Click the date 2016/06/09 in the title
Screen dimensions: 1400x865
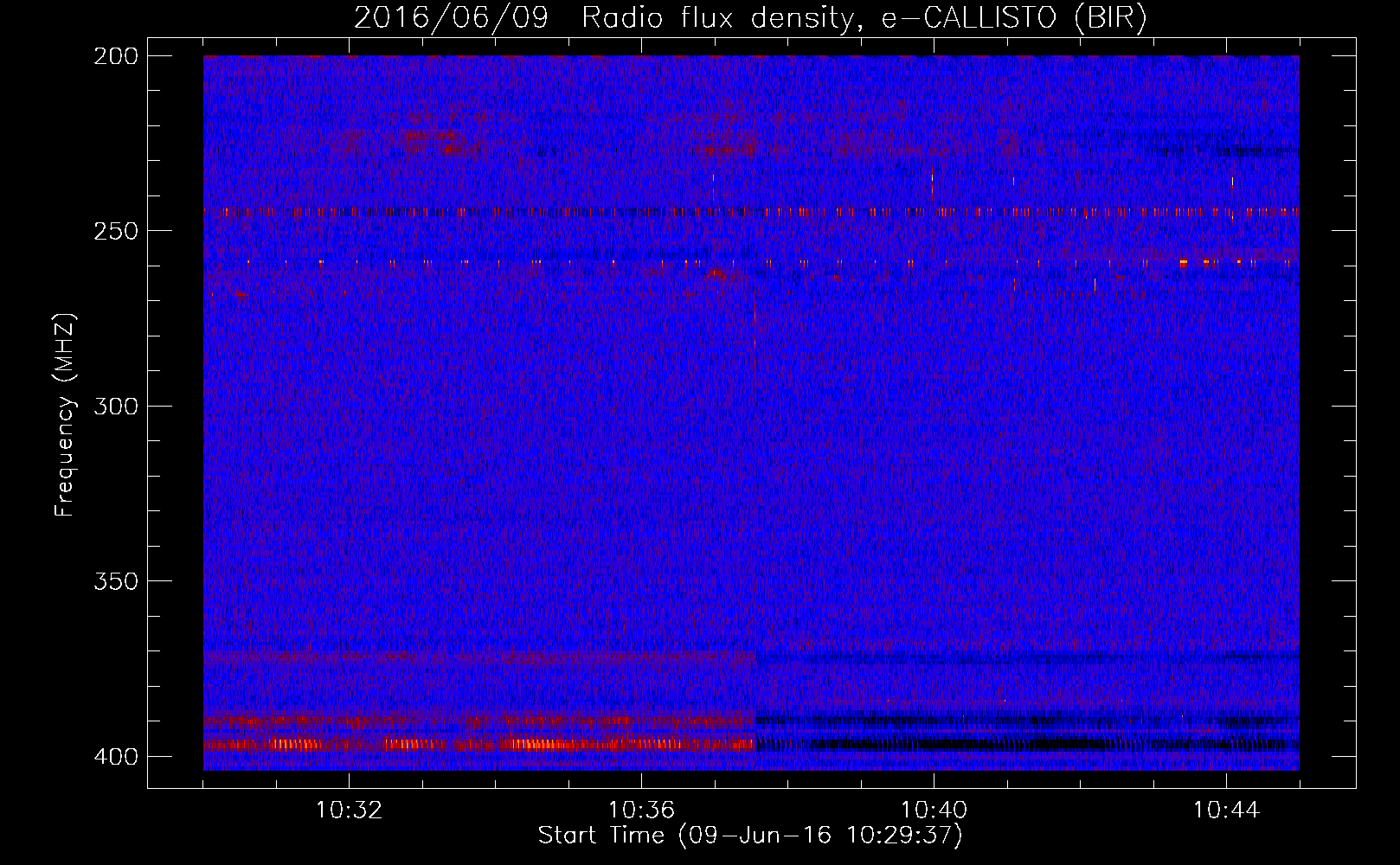(451, 17)
